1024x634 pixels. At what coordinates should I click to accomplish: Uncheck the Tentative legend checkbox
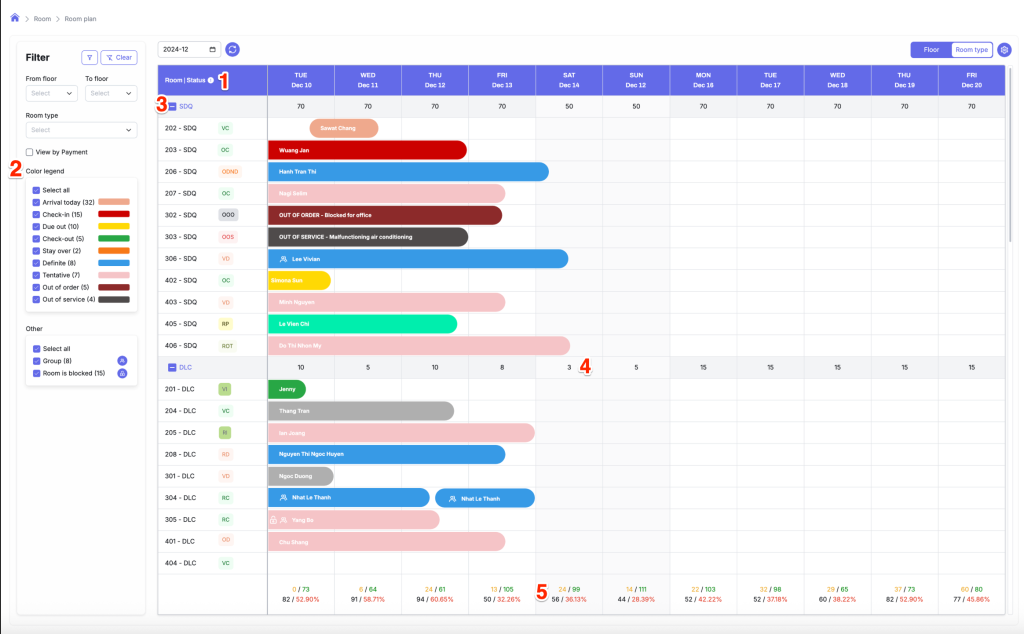[37, 275]
